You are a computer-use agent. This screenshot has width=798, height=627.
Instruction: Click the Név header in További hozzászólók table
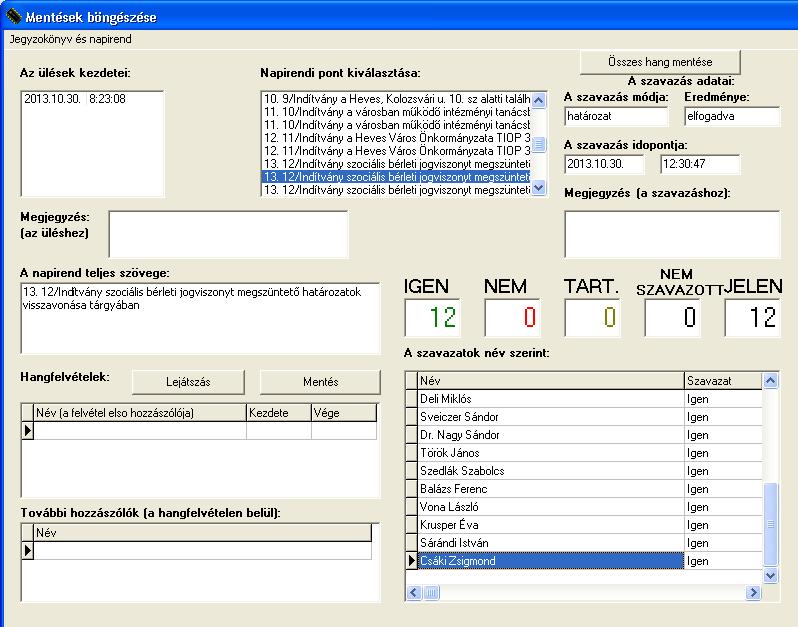[203, 533]
